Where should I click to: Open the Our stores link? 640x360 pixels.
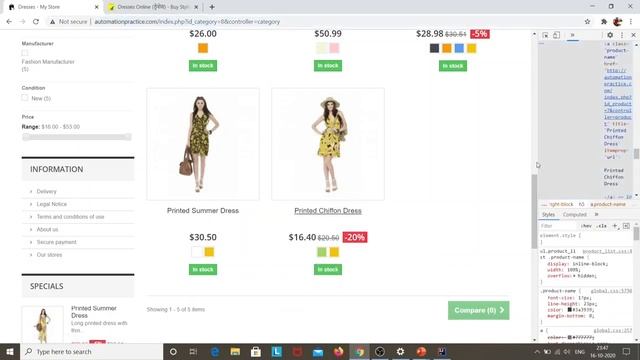(x=49, y=255)
